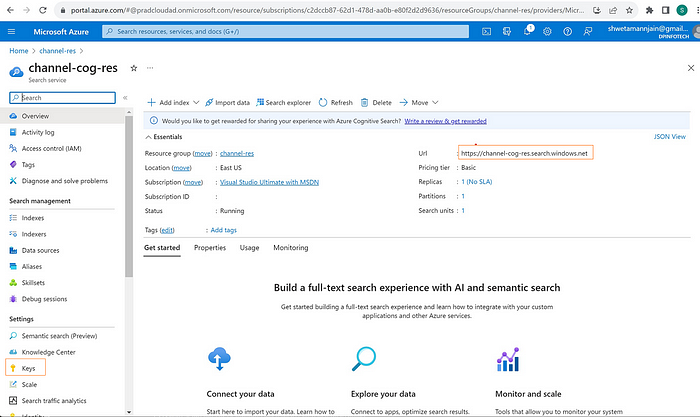Click the Search resources, services, and docs field
The width and height of the screenshot is (700, 417).
coord(286,32)
